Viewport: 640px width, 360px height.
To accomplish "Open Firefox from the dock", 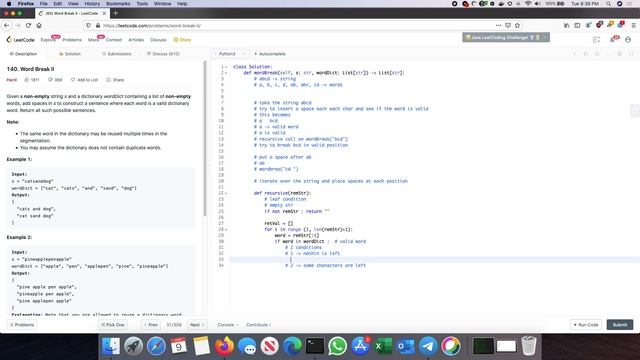I will pos(224,346).
